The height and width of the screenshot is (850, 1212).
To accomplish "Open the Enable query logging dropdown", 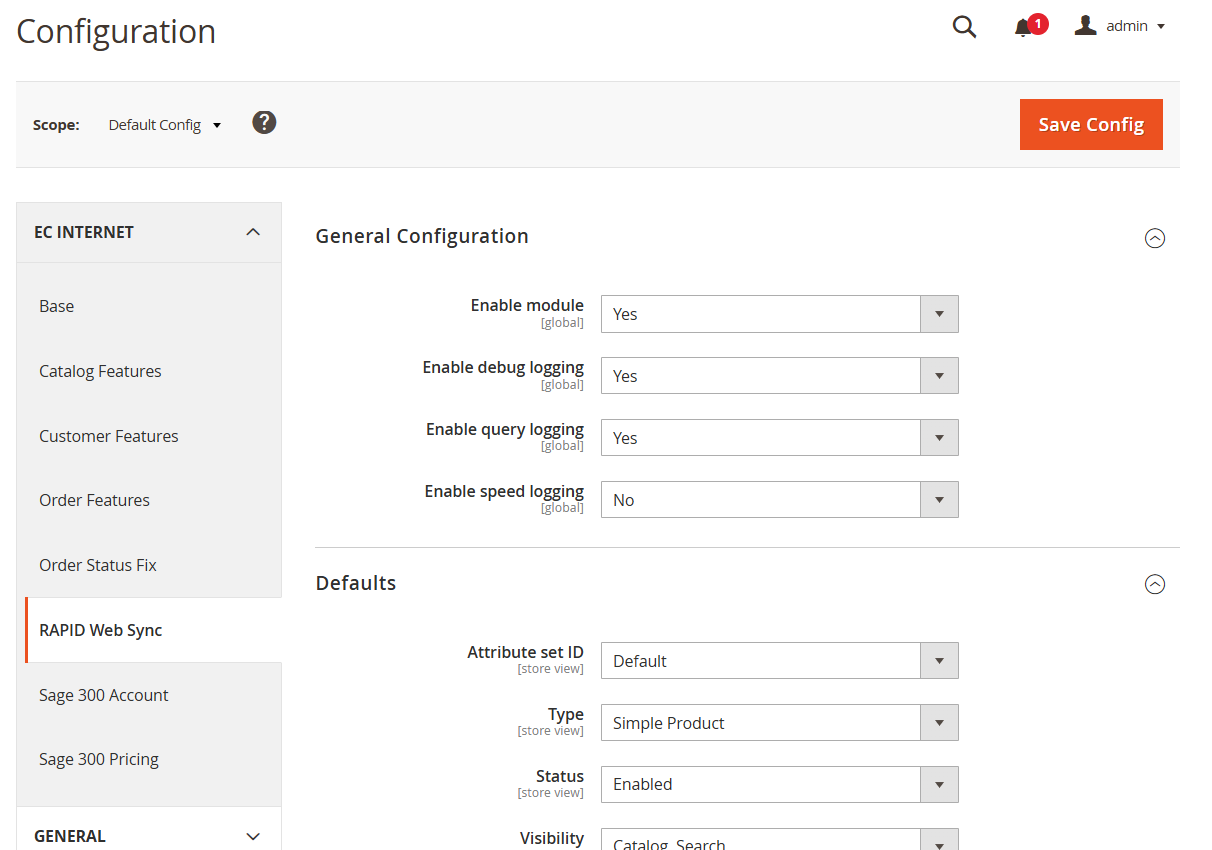I will (779, 438).
